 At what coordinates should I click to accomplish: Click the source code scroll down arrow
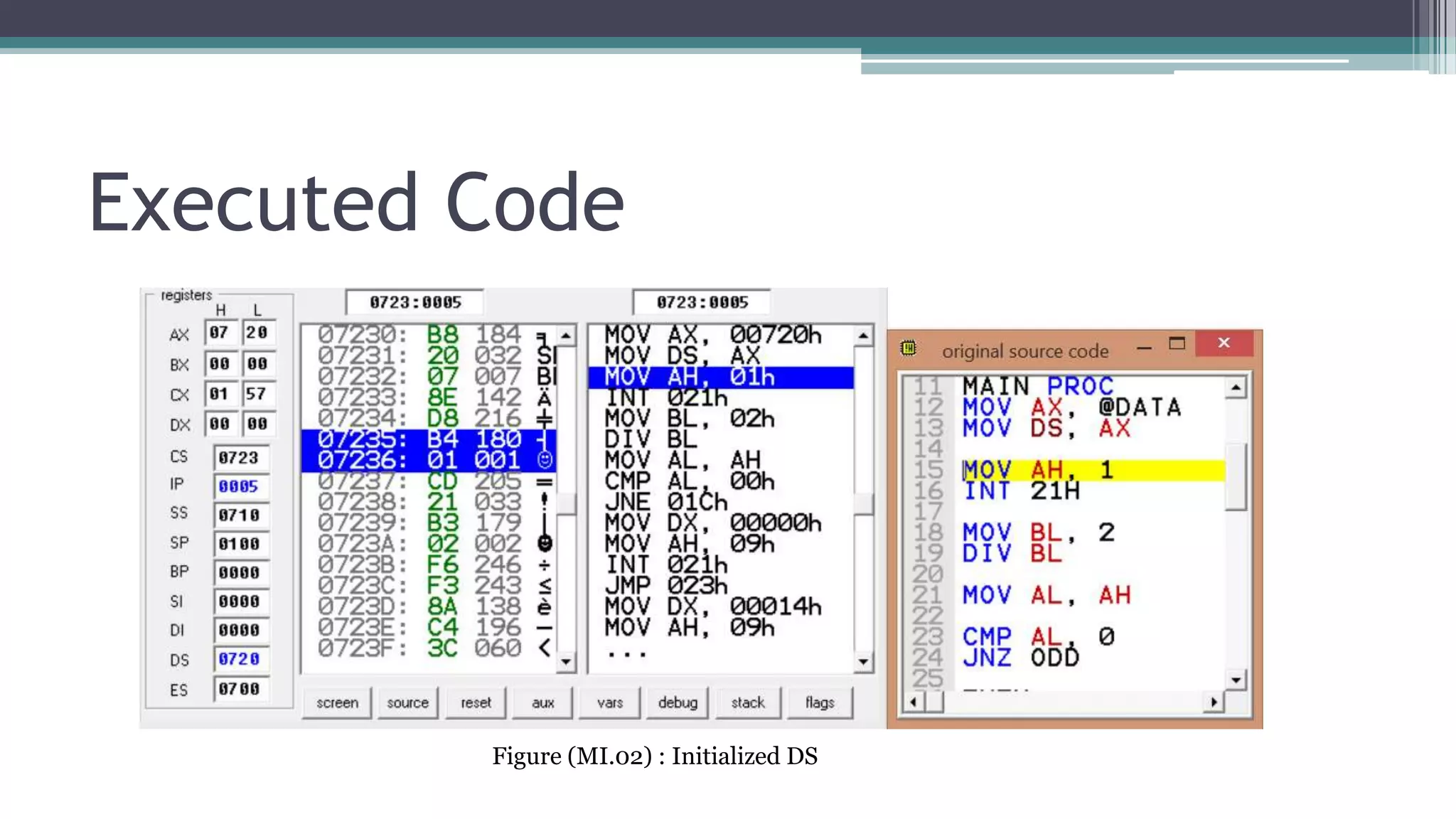coord(1236,680)
